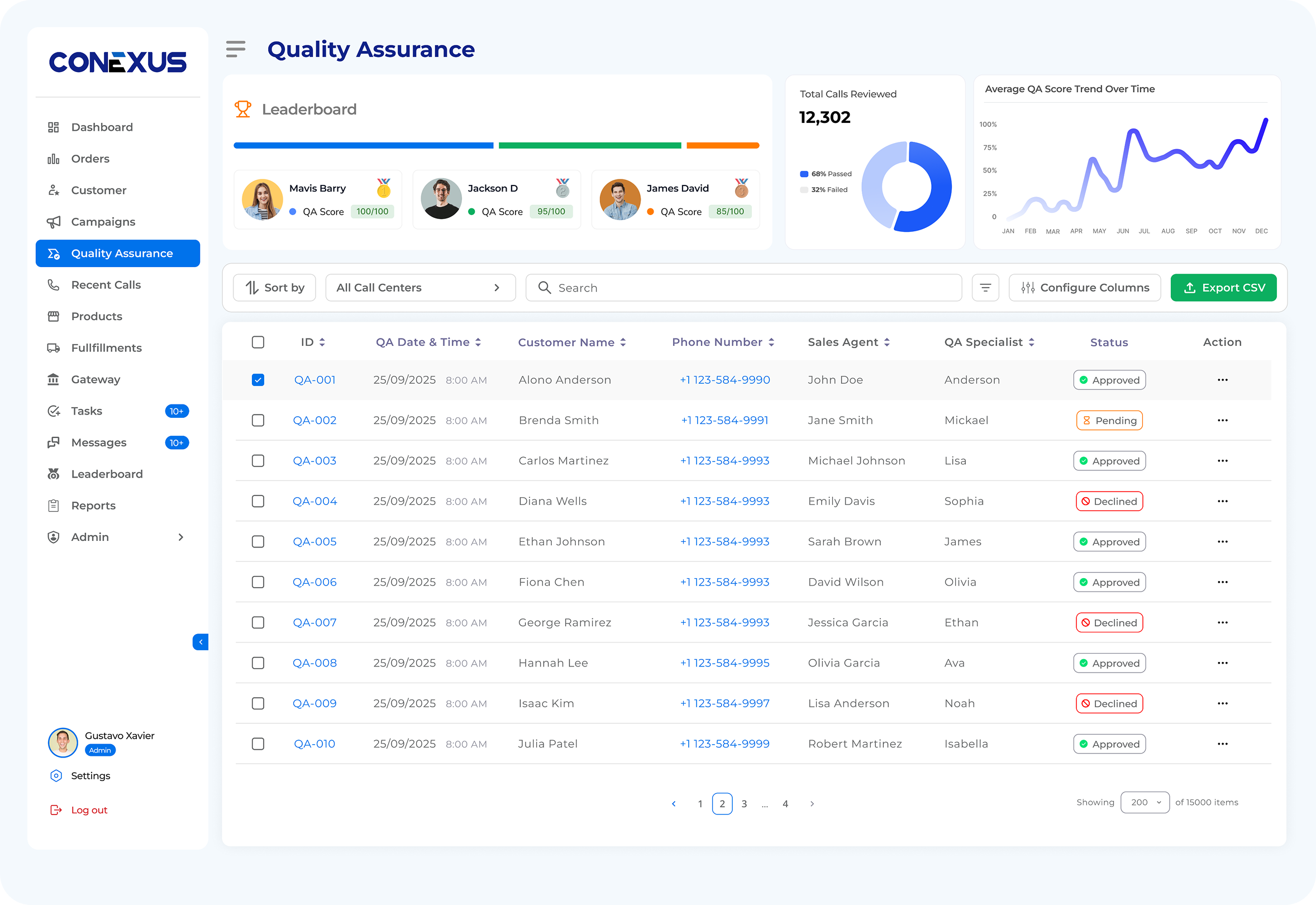
Task: Click the Sort by icon
Action: point(251,288)
